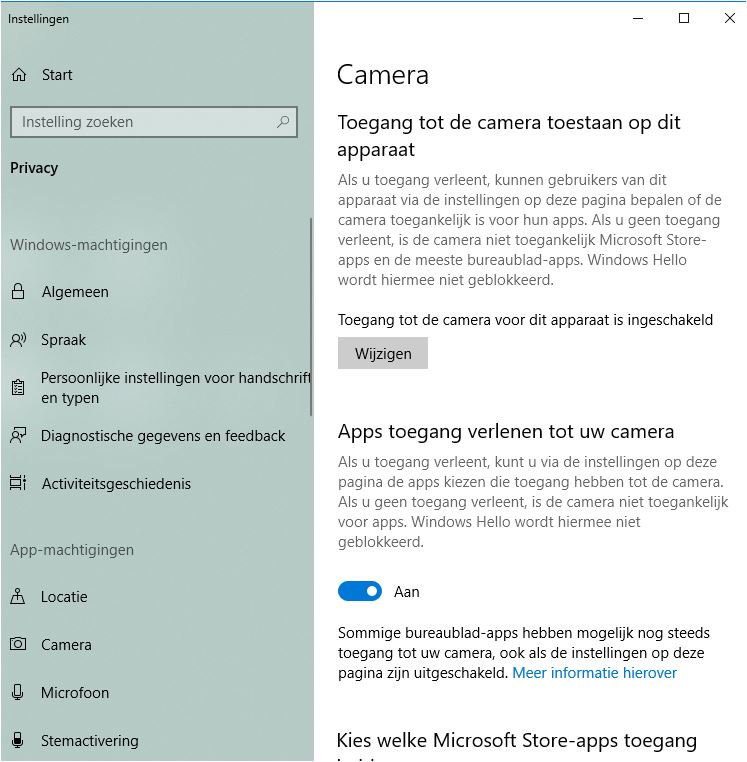This screenshot has height=762, width=747.
Task: Click the sidebar vertical scrollbar
Action: tap(311, 317)
